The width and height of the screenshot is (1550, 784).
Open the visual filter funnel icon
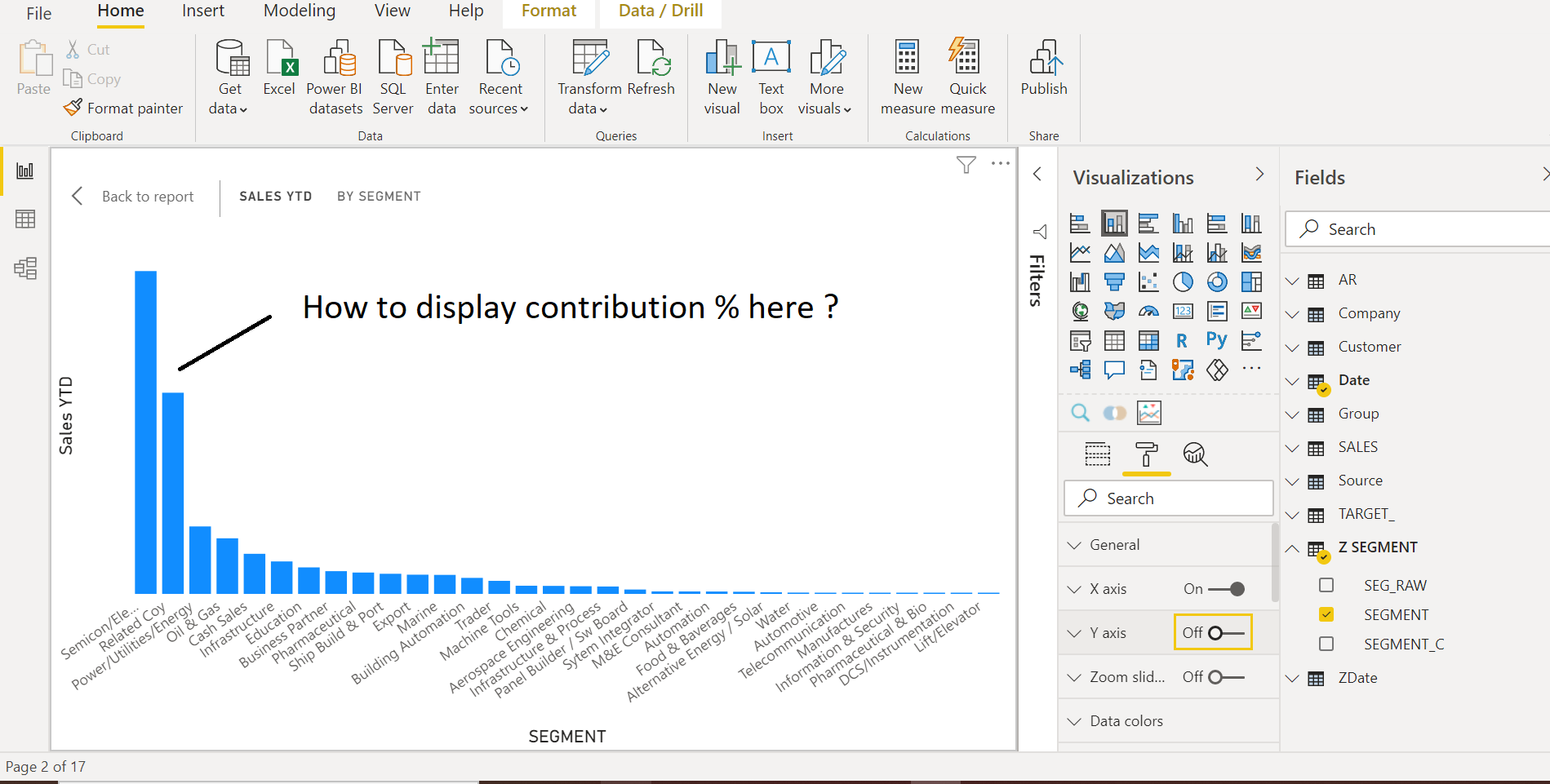(966, 165)
